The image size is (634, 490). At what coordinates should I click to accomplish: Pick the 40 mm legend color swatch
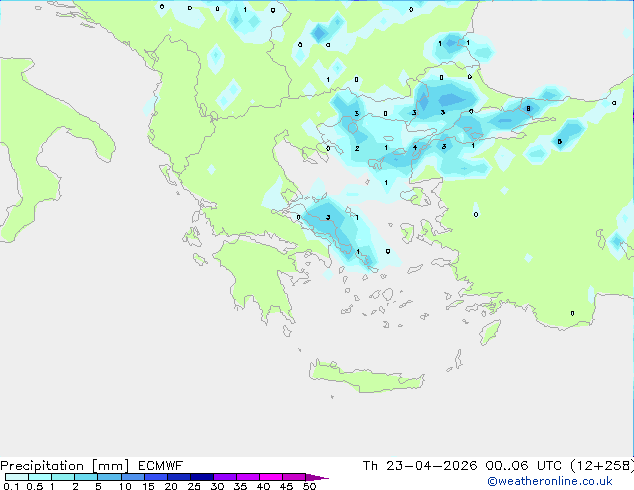pyautogui.click(x=271, y=477)
